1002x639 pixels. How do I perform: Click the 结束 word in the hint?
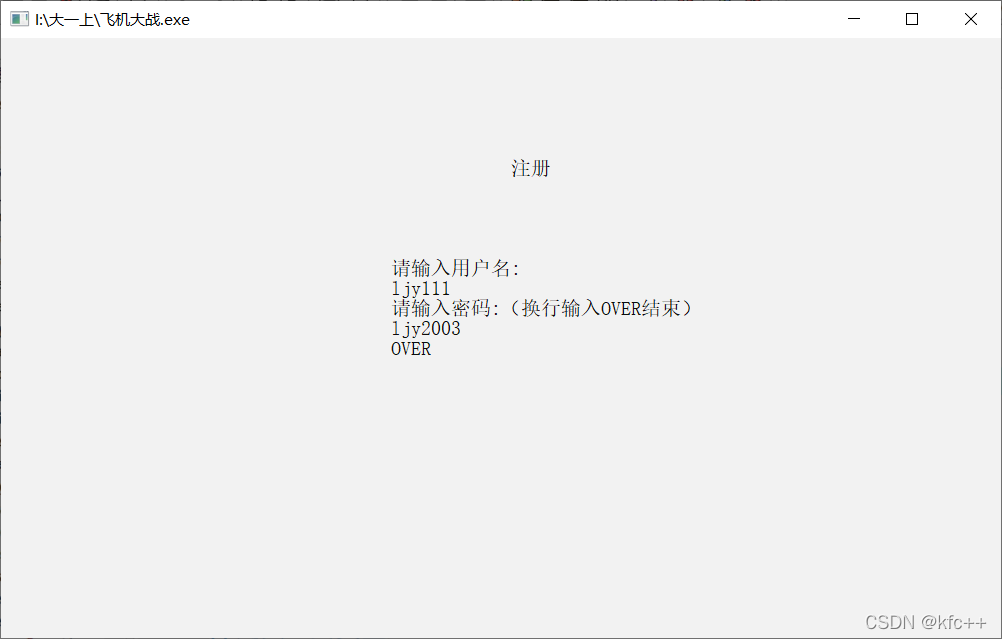pyautogui.click(x=661, y=309)
